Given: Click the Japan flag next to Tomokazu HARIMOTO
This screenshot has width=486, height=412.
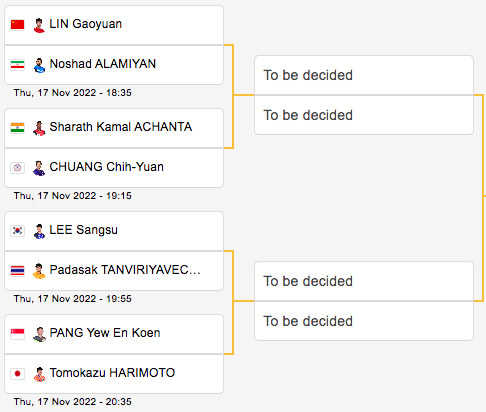Looking at the screenshot, I should pyautogui.click(x=17, y=374).
